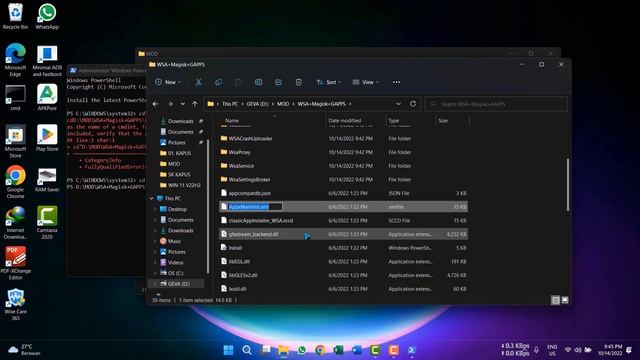
Task: Open Microsoft Edge desktop shortcut
Action: click(16, 60)
